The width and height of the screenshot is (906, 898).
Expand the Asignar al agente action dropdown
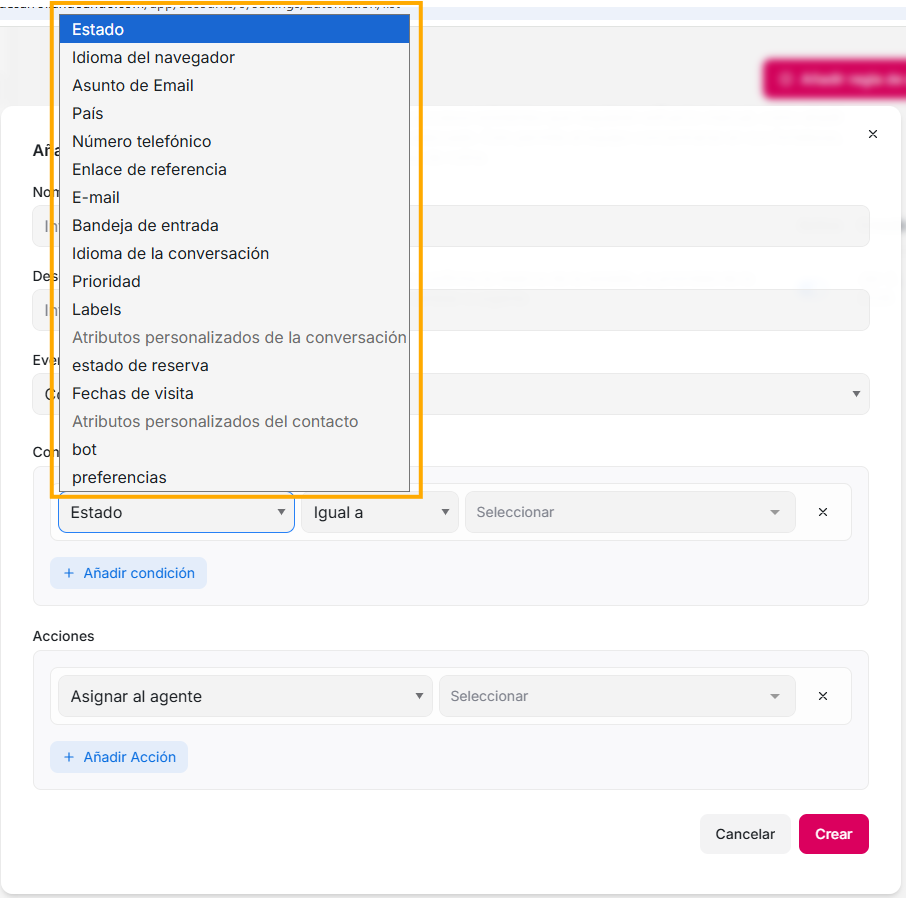[x=245, y=696]
